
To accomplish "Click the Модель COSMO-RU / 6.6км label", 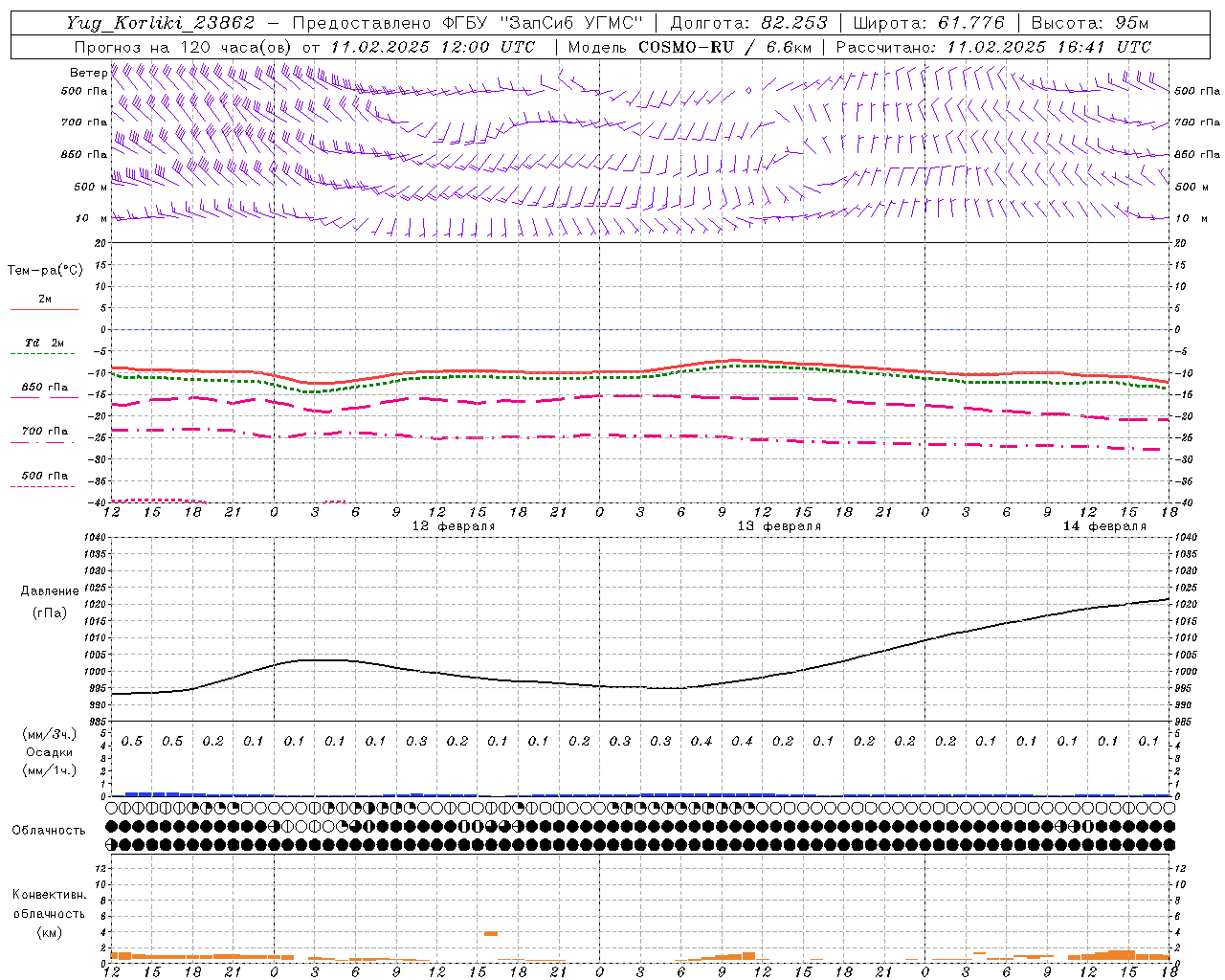I will [x=690, y=47].
